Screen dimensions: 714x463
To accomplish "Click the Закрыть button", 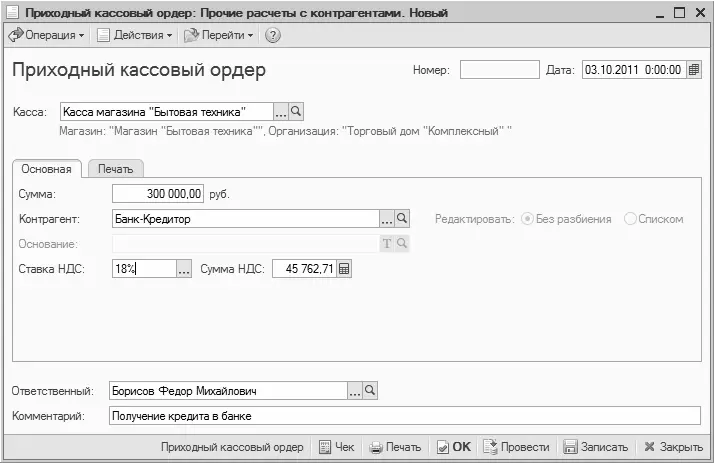I will click(674, 447).
